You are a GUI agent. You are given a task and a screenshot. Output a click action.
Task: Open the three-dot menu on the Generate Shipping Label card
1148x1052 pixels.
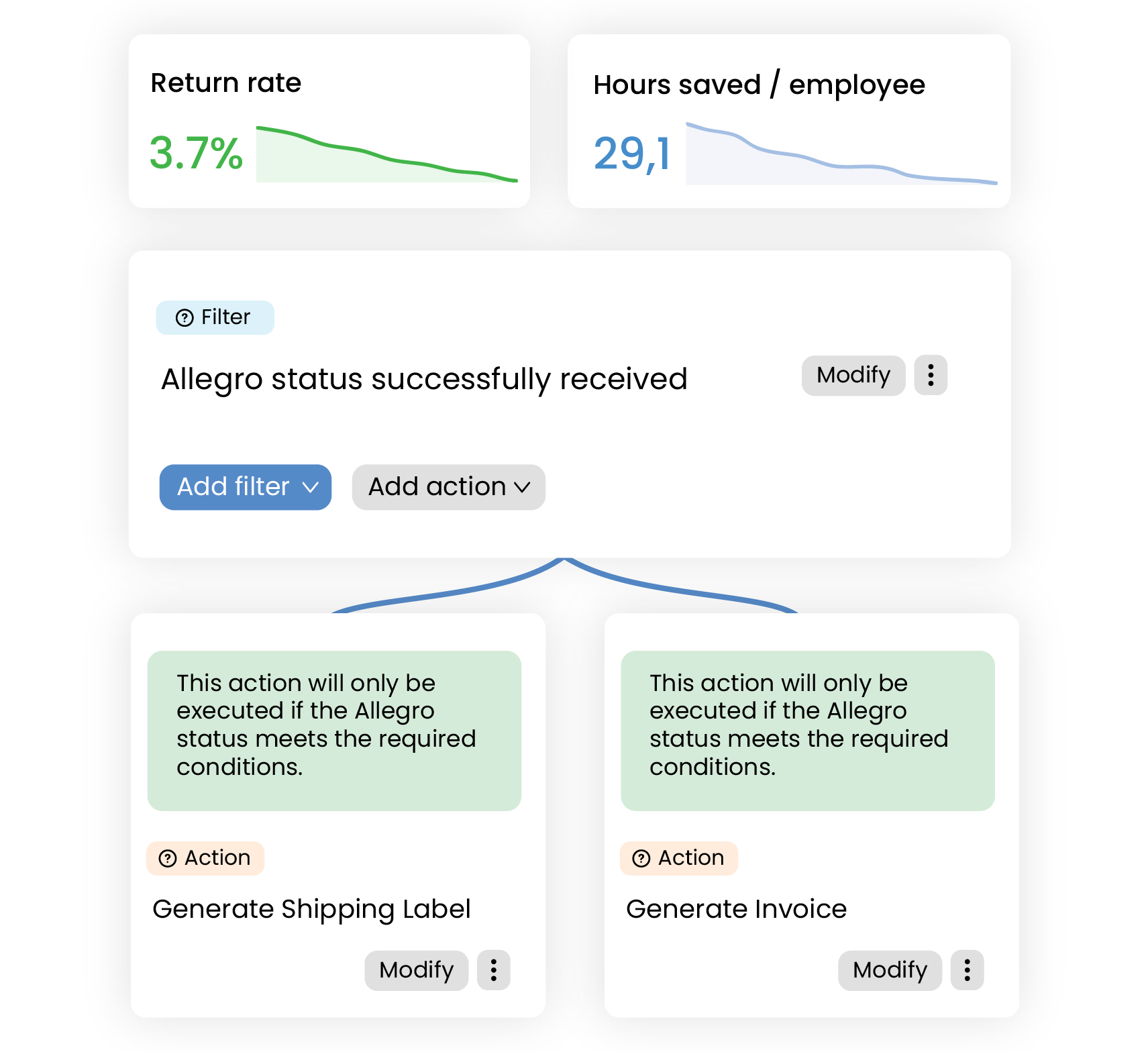pyautogui.click(x=493, y=970)
